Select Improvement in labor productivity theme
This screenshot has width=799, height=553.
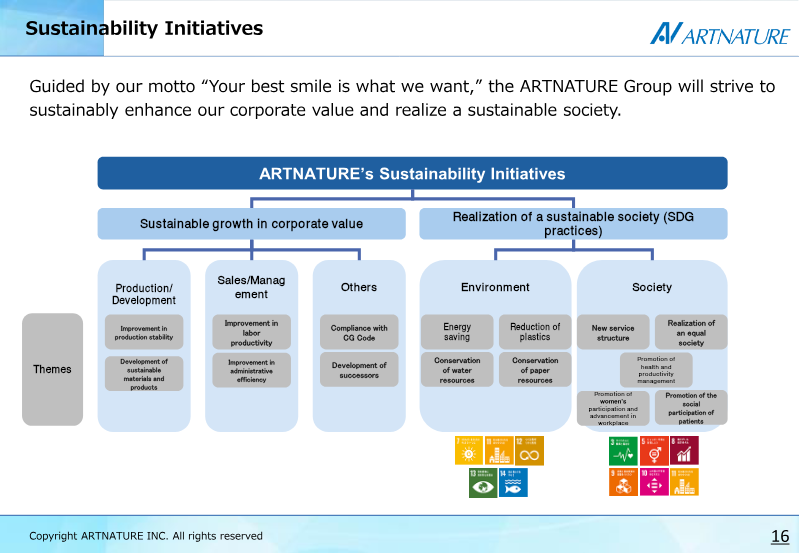[251, 332]
